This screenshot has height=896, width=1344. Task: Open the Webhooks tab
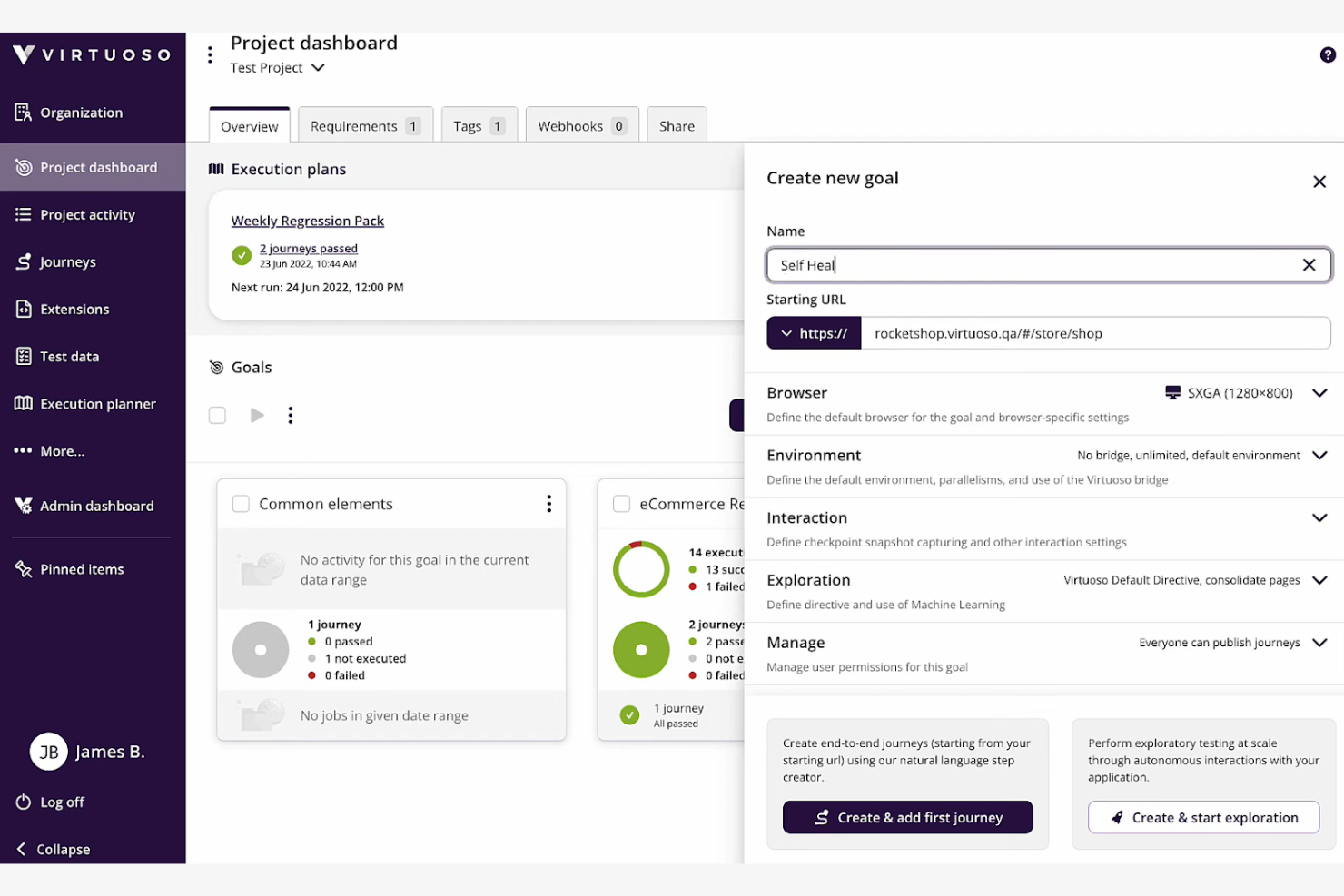click(573, 125)
